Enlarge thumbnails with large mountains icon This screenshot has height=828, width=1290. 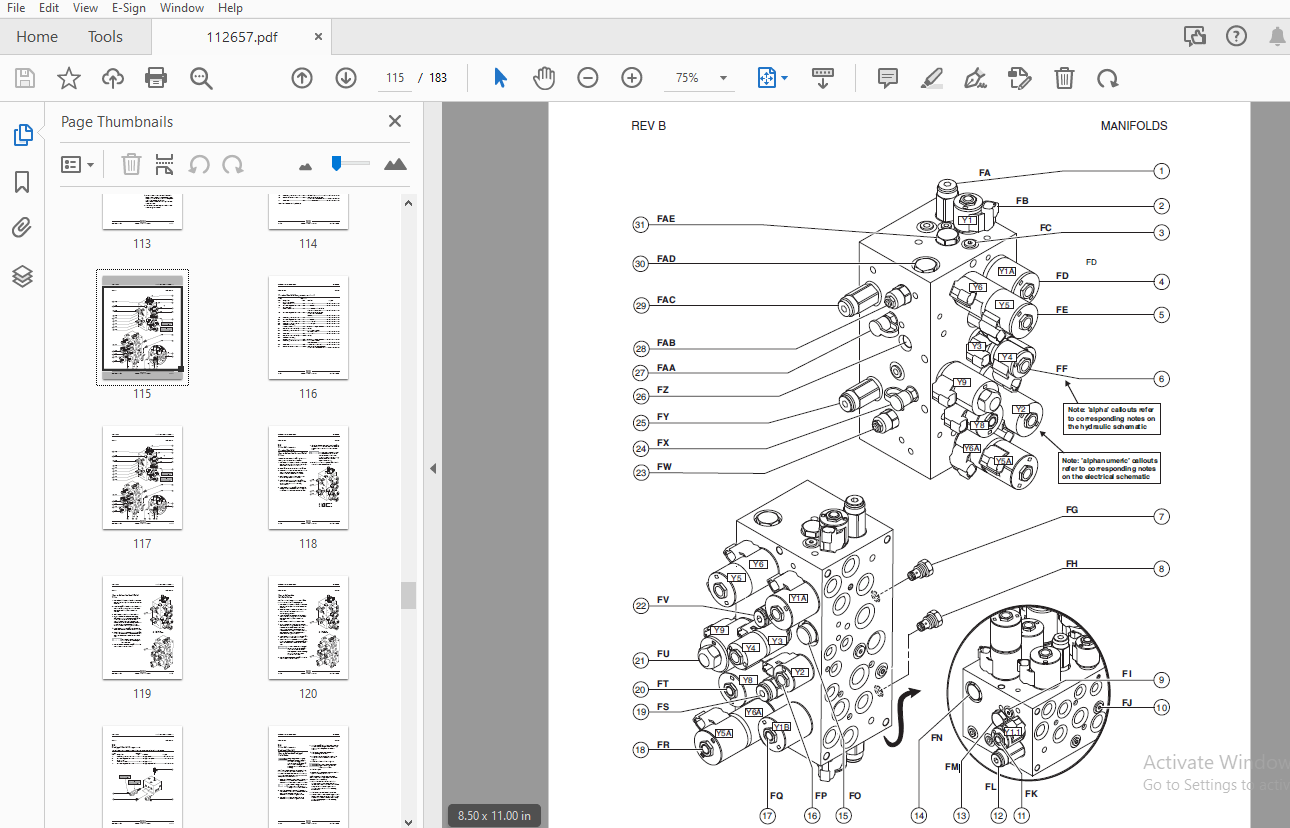coord(395,164)
